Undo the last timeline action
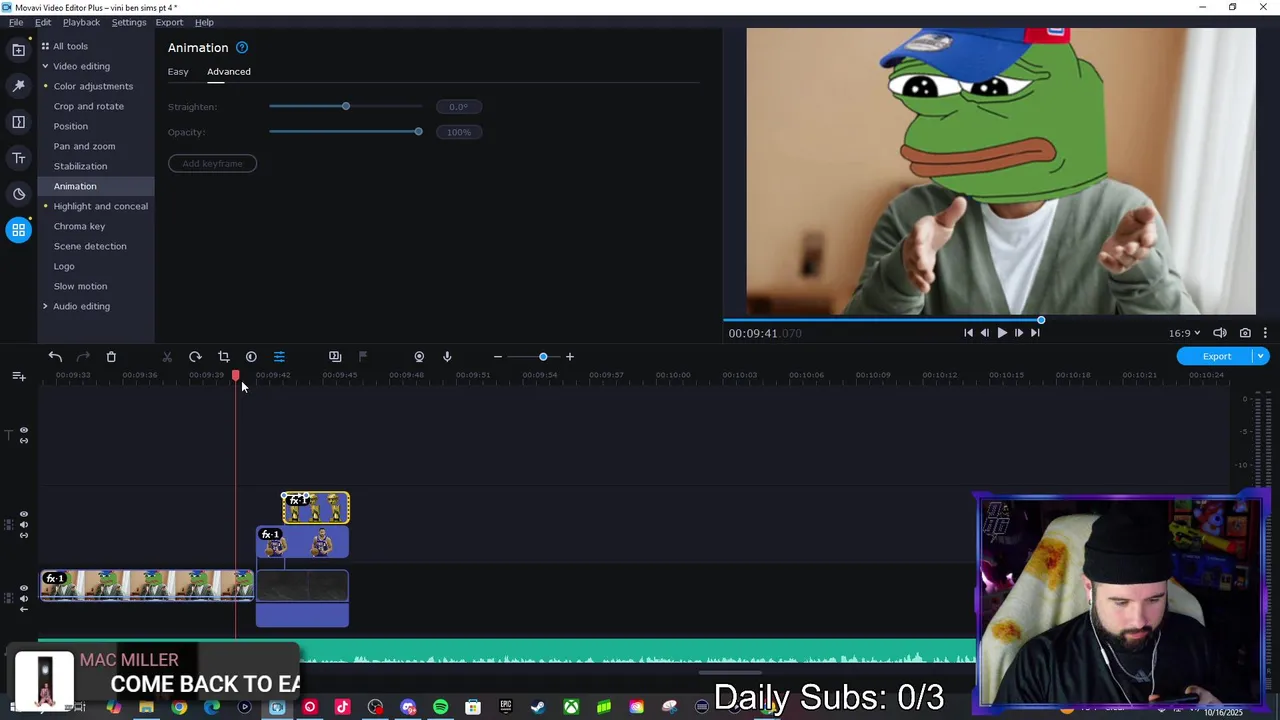 [55, 357]
